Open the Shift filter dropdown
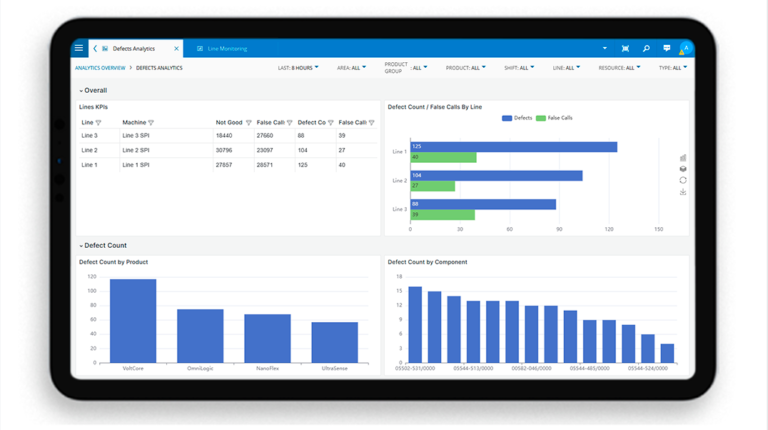 point(516,68)
